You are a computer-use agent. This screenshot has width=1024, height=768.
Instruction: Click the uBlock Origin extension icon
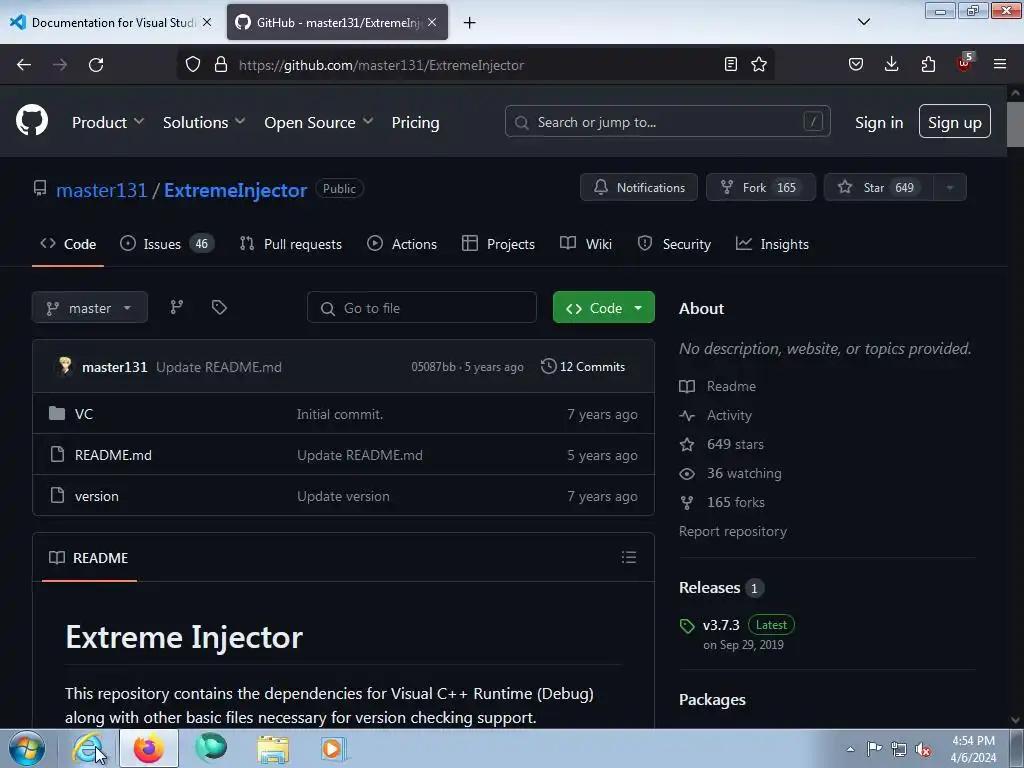(x=965, y=63)
